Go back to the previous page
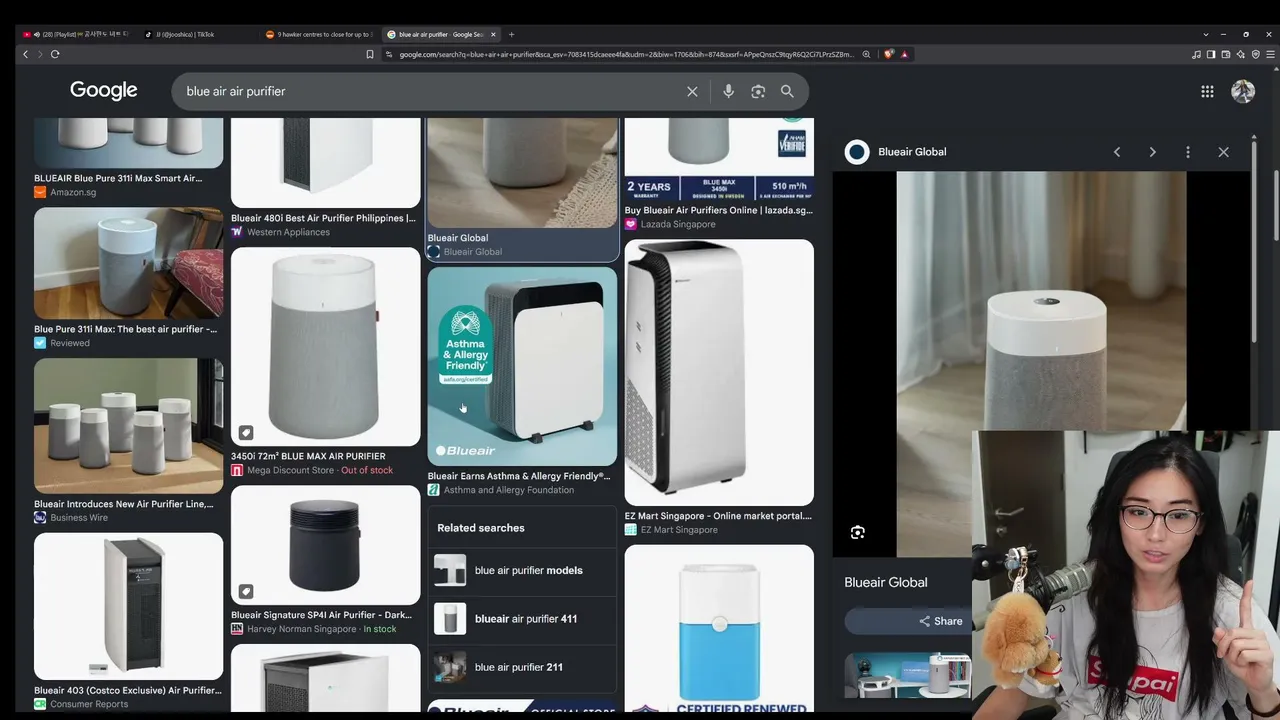The image size is (1280, 720). (25, 54)
